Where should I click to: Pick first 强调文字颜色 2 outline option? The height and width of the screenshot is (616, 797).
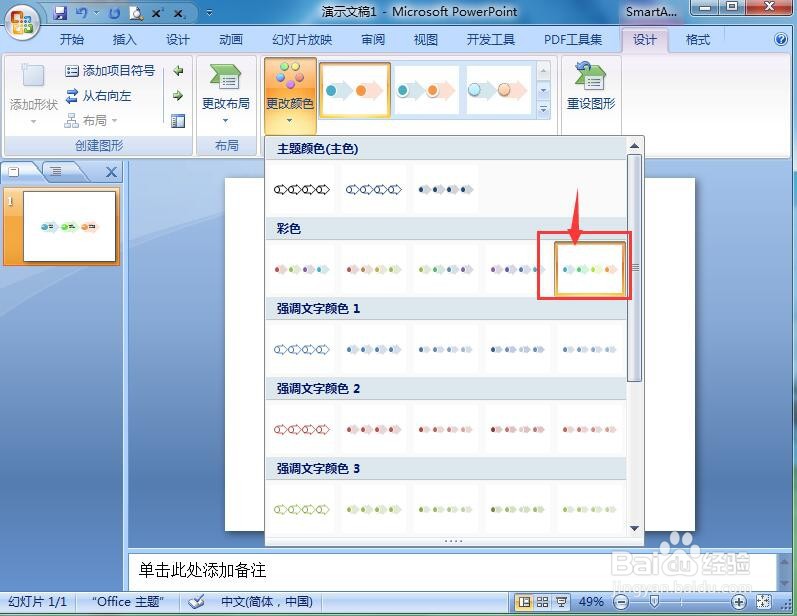(x=301, y=429)
